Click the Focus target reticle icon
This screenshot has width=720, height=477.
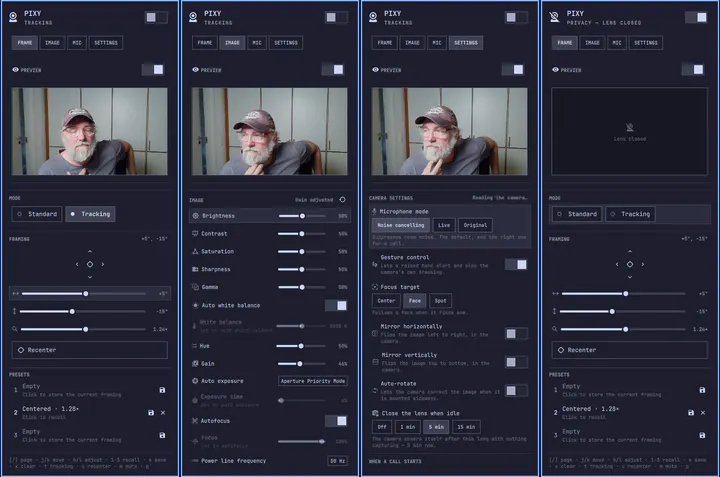coord(375,287)
